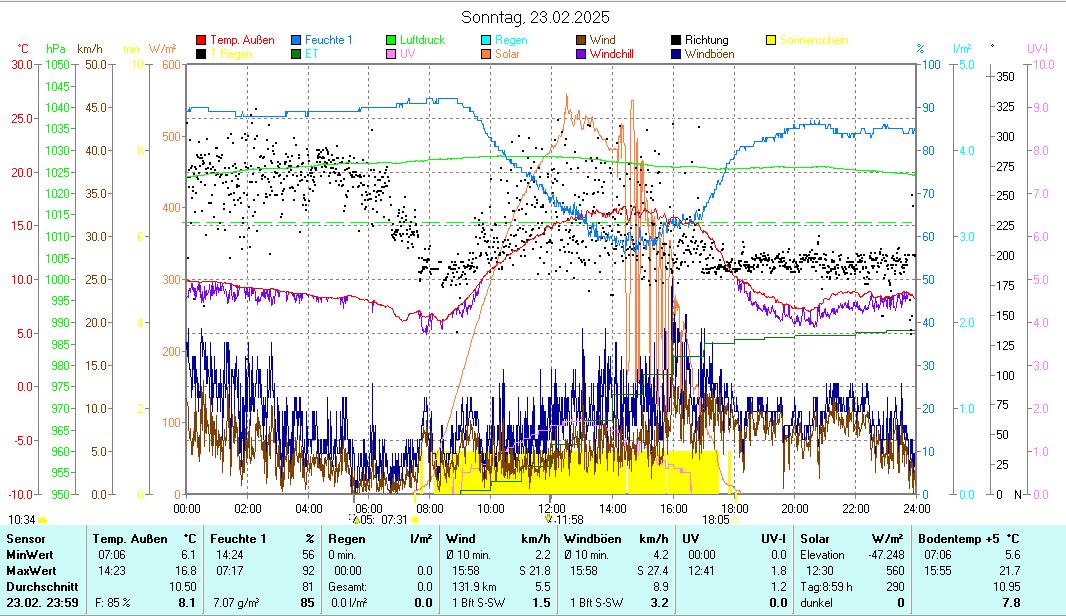The image size is (1066, 616).
Task: Click the date title Sonntag, 23.02.2025
Action: click(x=535, y=17)
